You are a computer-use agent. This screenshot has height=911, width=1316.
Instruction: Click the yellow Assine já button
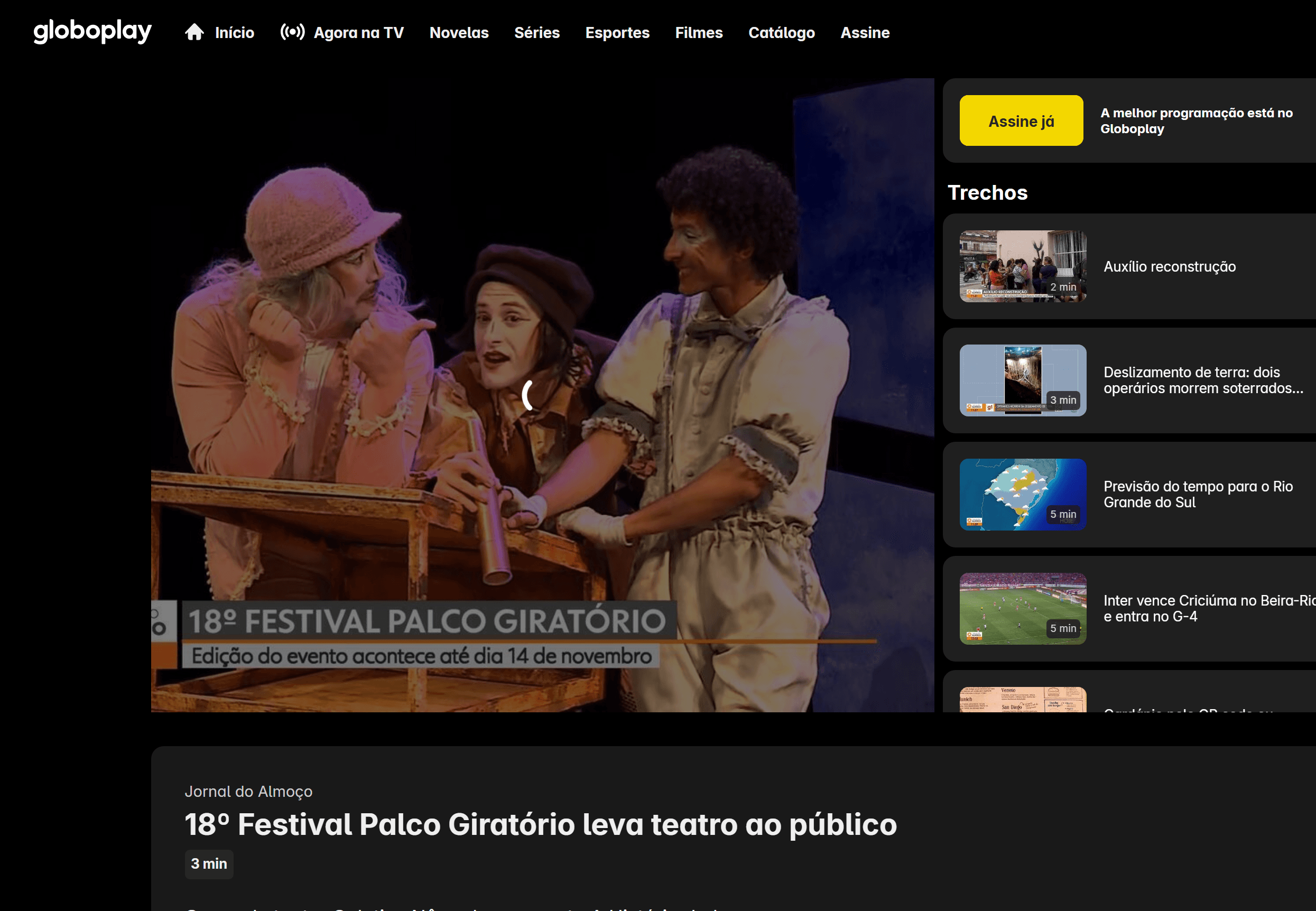1022,120
